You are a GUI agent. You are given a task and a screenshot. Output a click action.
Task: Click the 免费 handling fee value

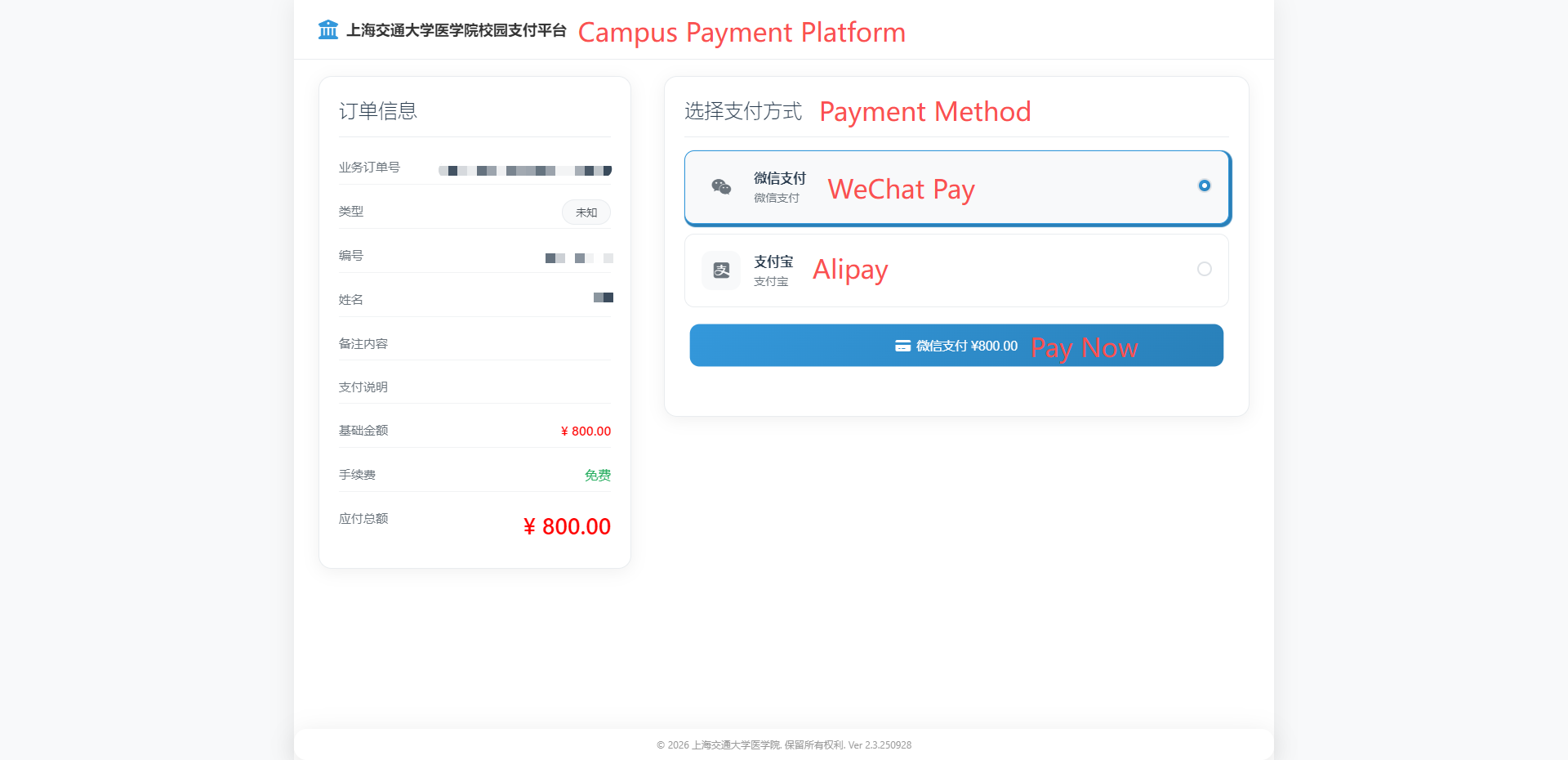coord(597,476)
